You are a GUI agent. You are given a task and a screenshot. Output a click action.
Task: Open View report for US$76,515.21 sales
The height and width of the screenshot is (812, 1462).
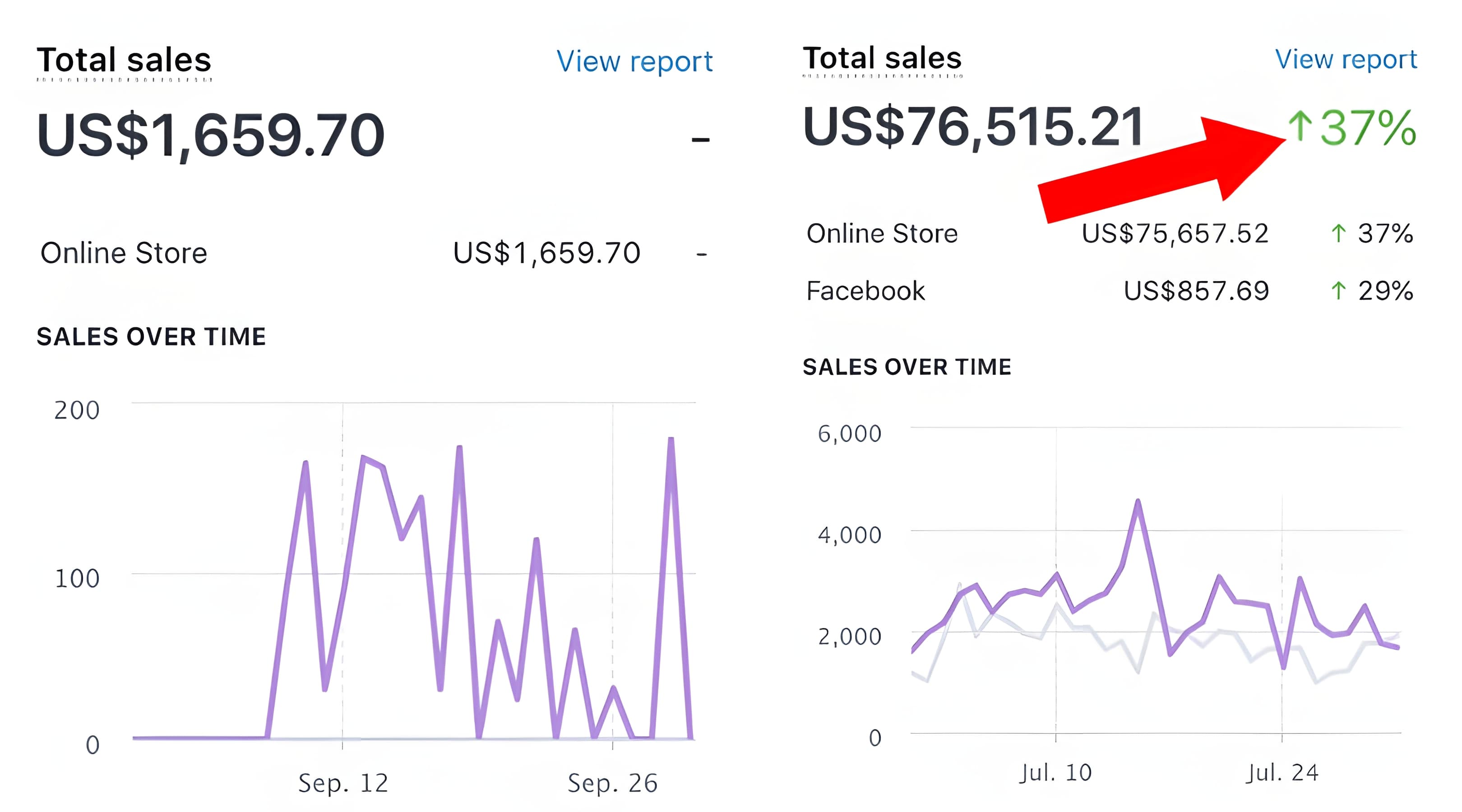[1346, 59]
